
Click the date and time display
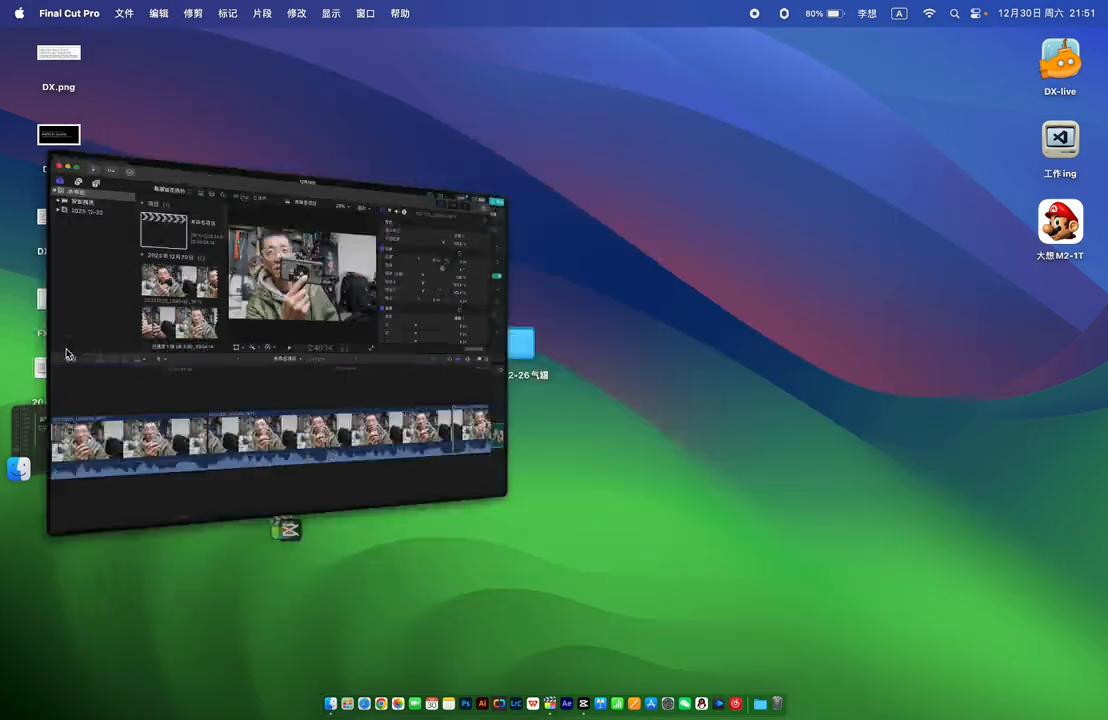(1046, 13)
